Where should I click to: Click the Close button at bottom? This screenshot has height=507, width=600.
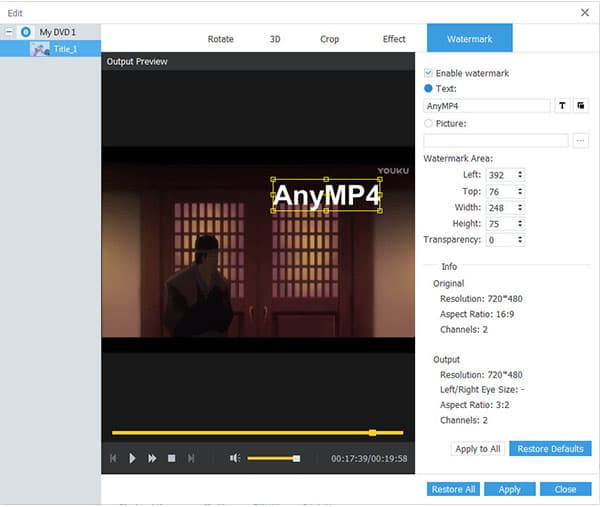click(566, 489)
